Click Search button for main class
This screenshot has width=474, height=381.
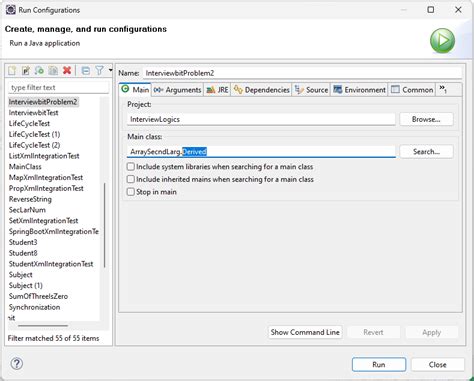pyautogui.click(x=426, y=152)
